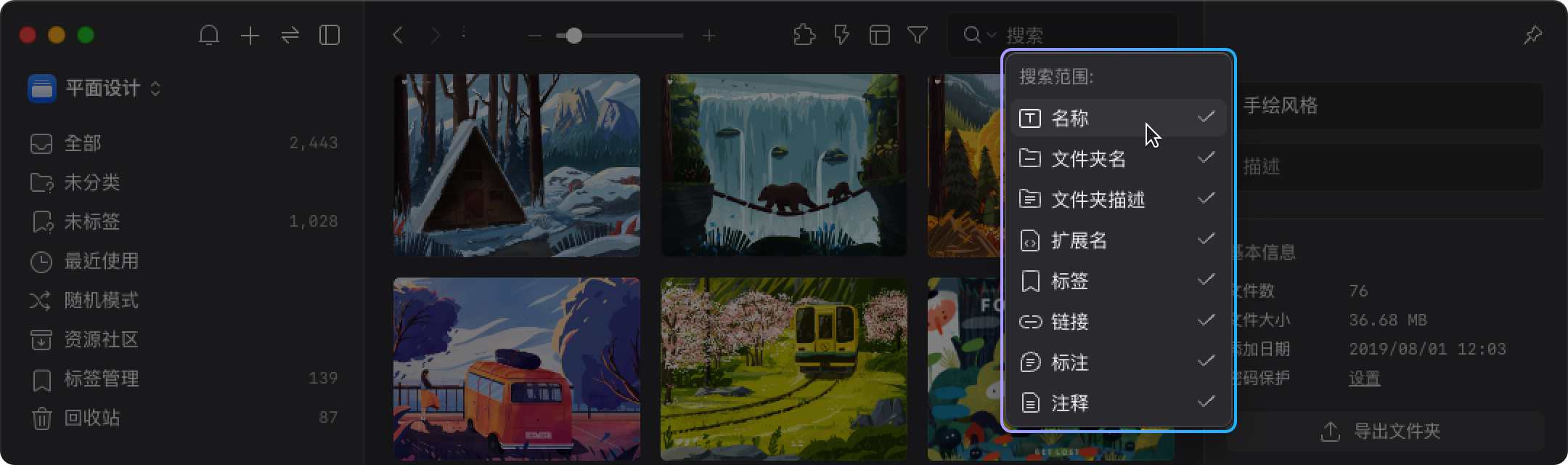The image size is (1568, 465).
Task: Click the 139 count beside 标签管理
Action: pos(323,379)
